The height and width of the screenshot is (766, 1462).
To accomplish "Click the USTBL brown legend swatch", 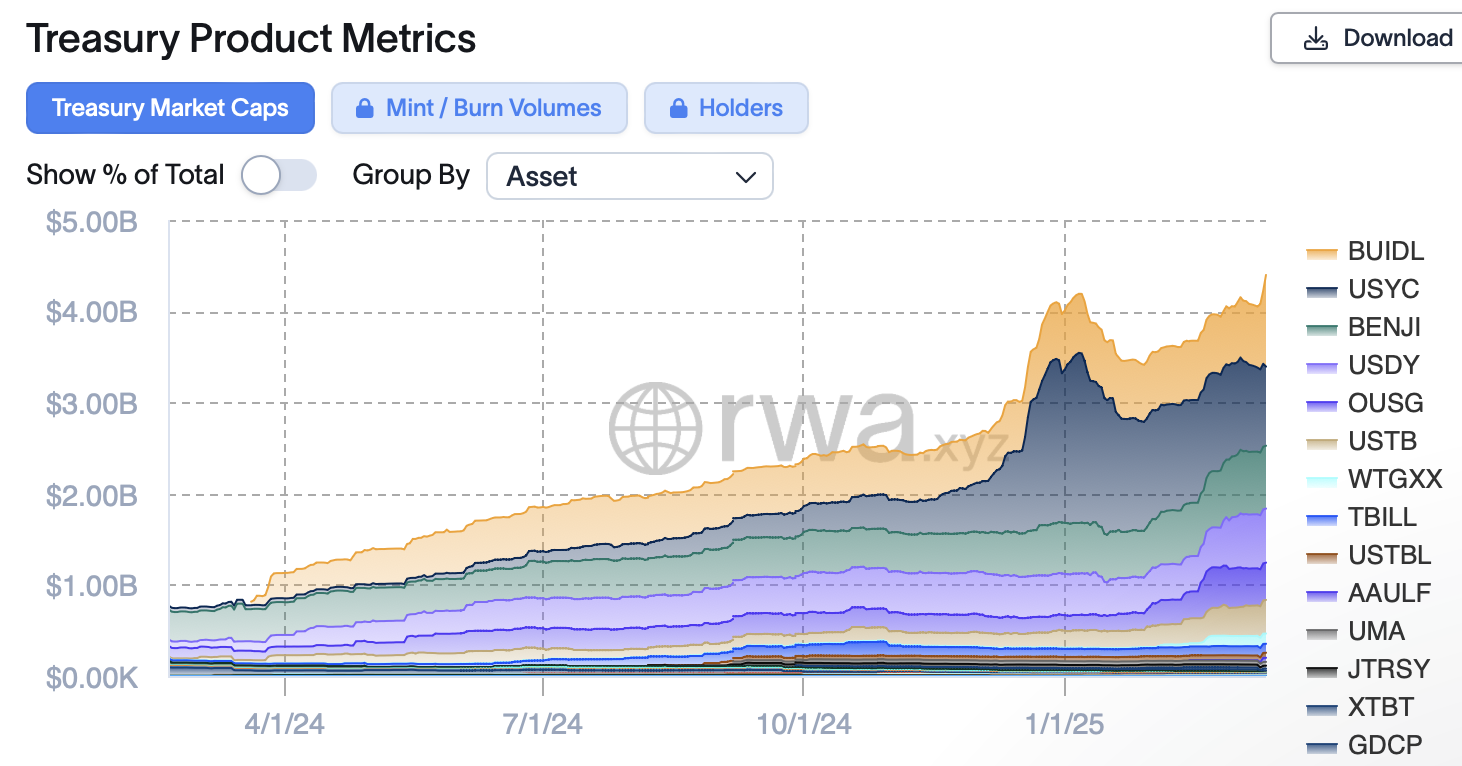I will click(1321, 558).
